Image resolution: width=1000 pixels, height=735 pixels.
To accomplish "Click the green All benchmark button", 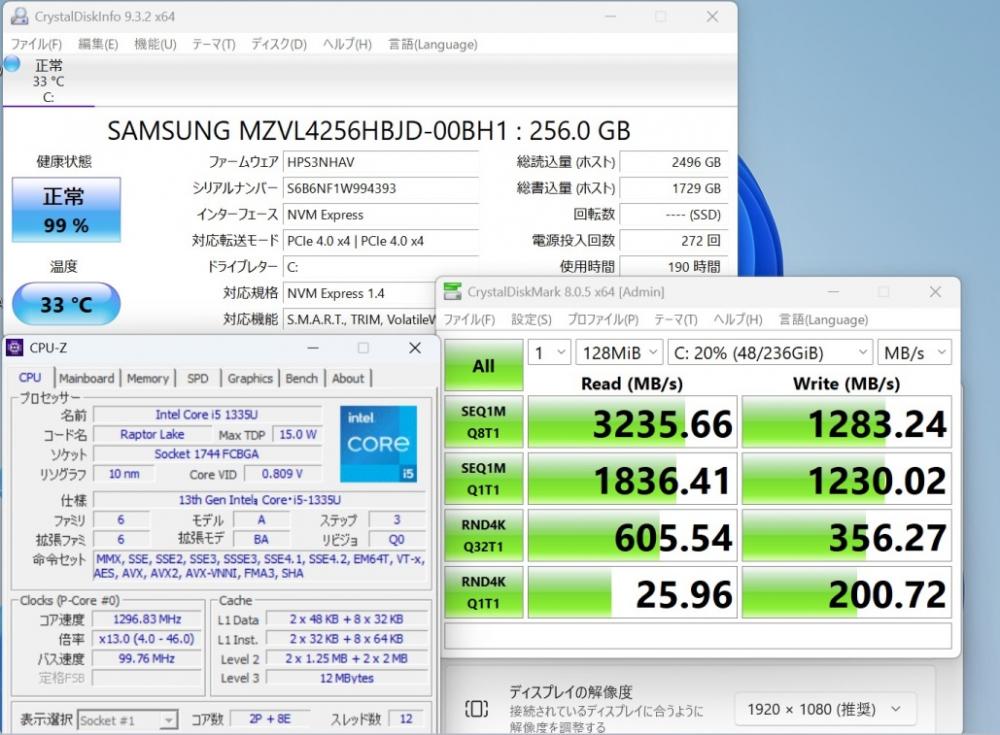I will pyautogui.click(x=483, y=365).
